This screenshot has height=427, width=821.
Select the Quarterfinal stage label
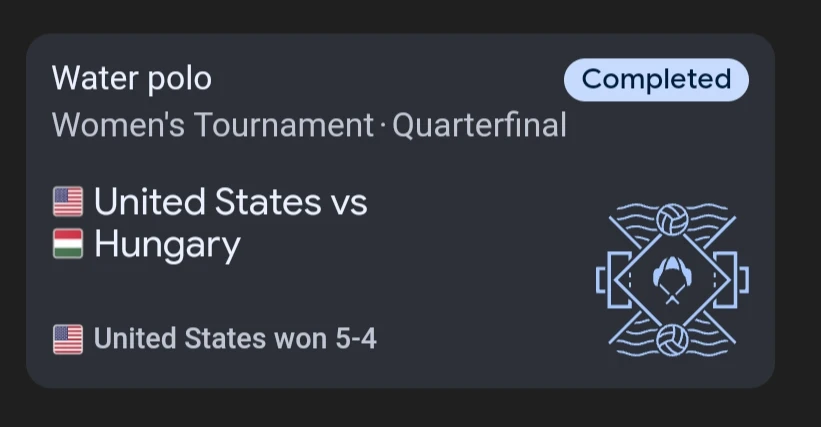tap(479, 126)
